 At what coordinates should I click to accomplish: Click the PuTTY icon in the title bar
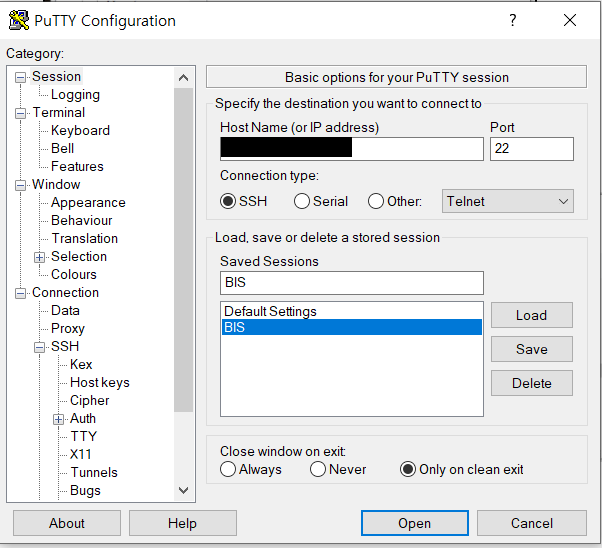18,20
